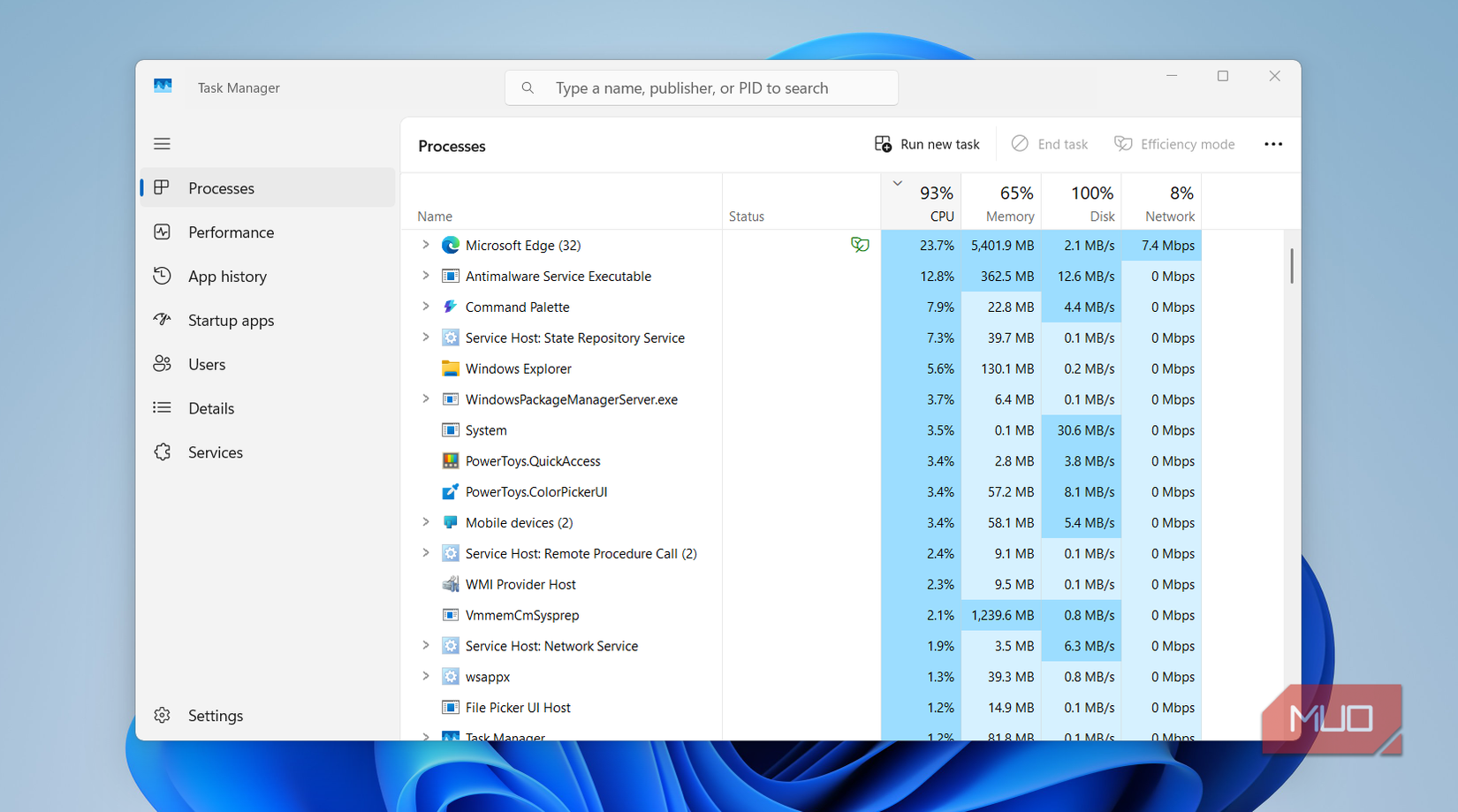Click Antimalware disk value 12.6 MB/s
This screenshot has height=812, width=1458.
click(x=1085, y=277)
